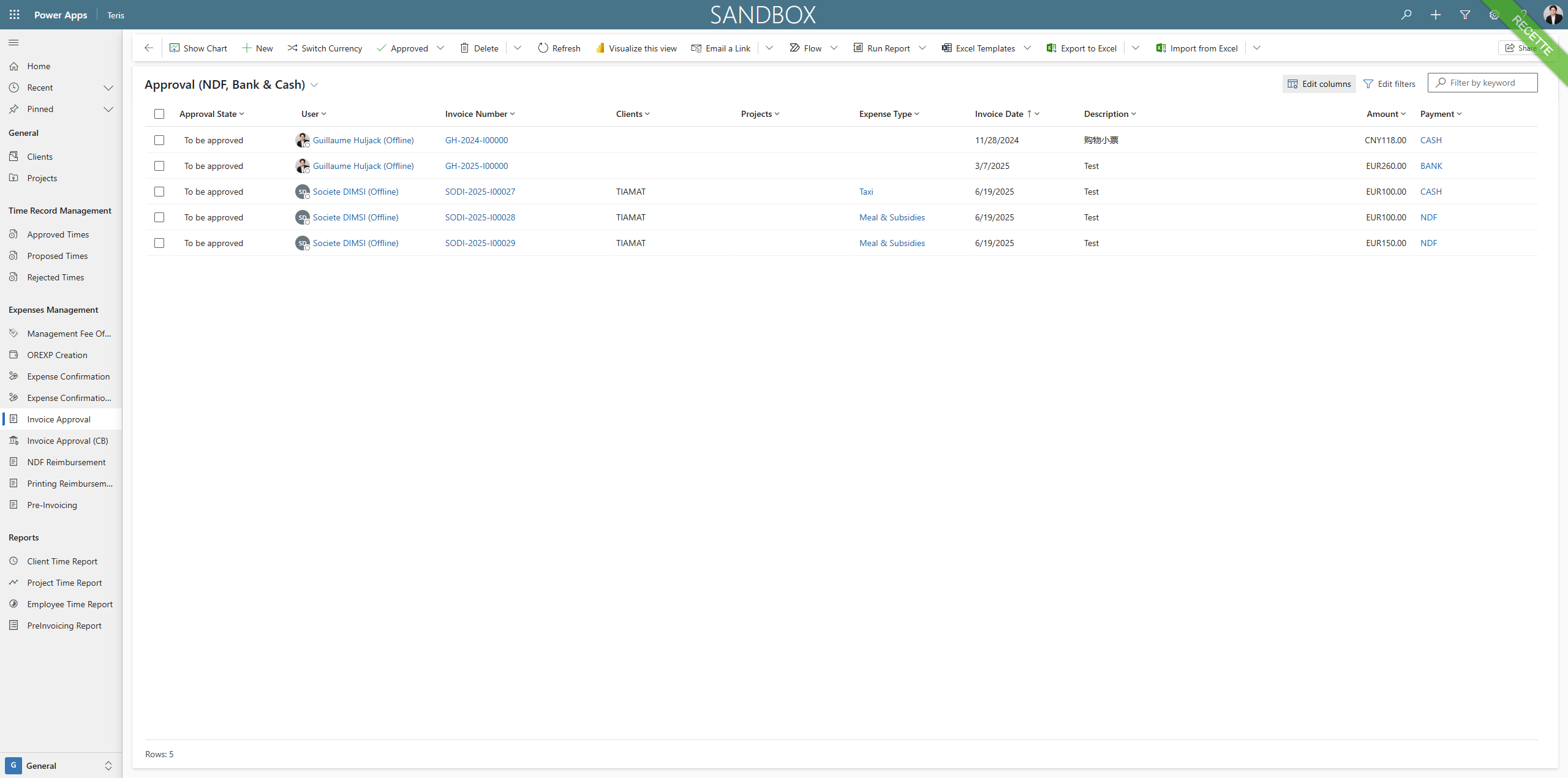Open Employee Time Report in the sidebar
The height and width of the screenshot is (778, 1568).
61,604
